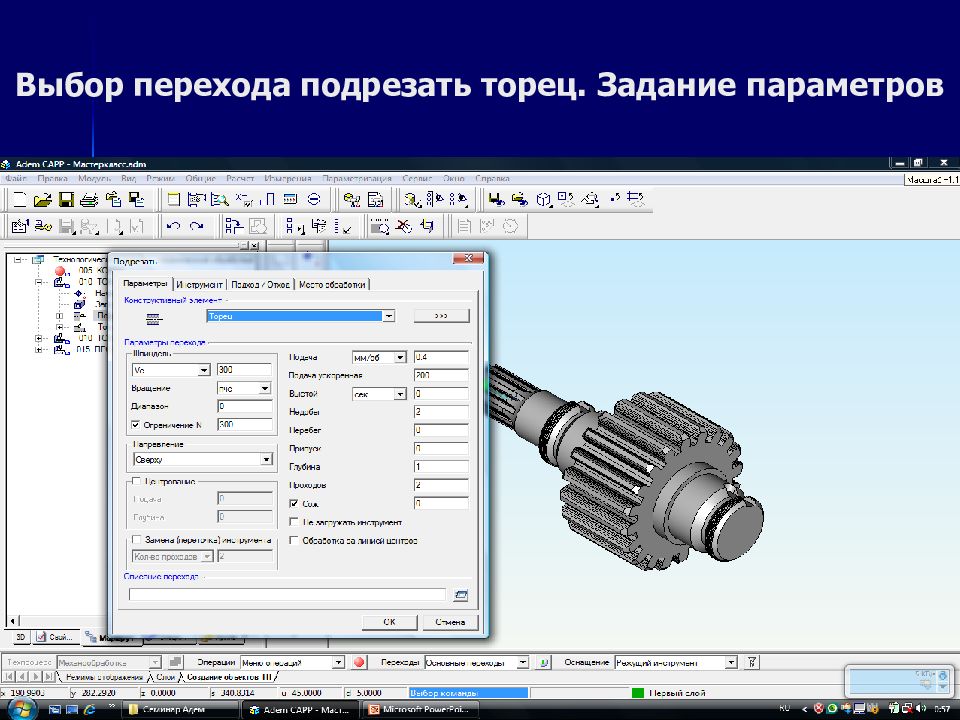Open the Файл menu

tap(16, 179)
